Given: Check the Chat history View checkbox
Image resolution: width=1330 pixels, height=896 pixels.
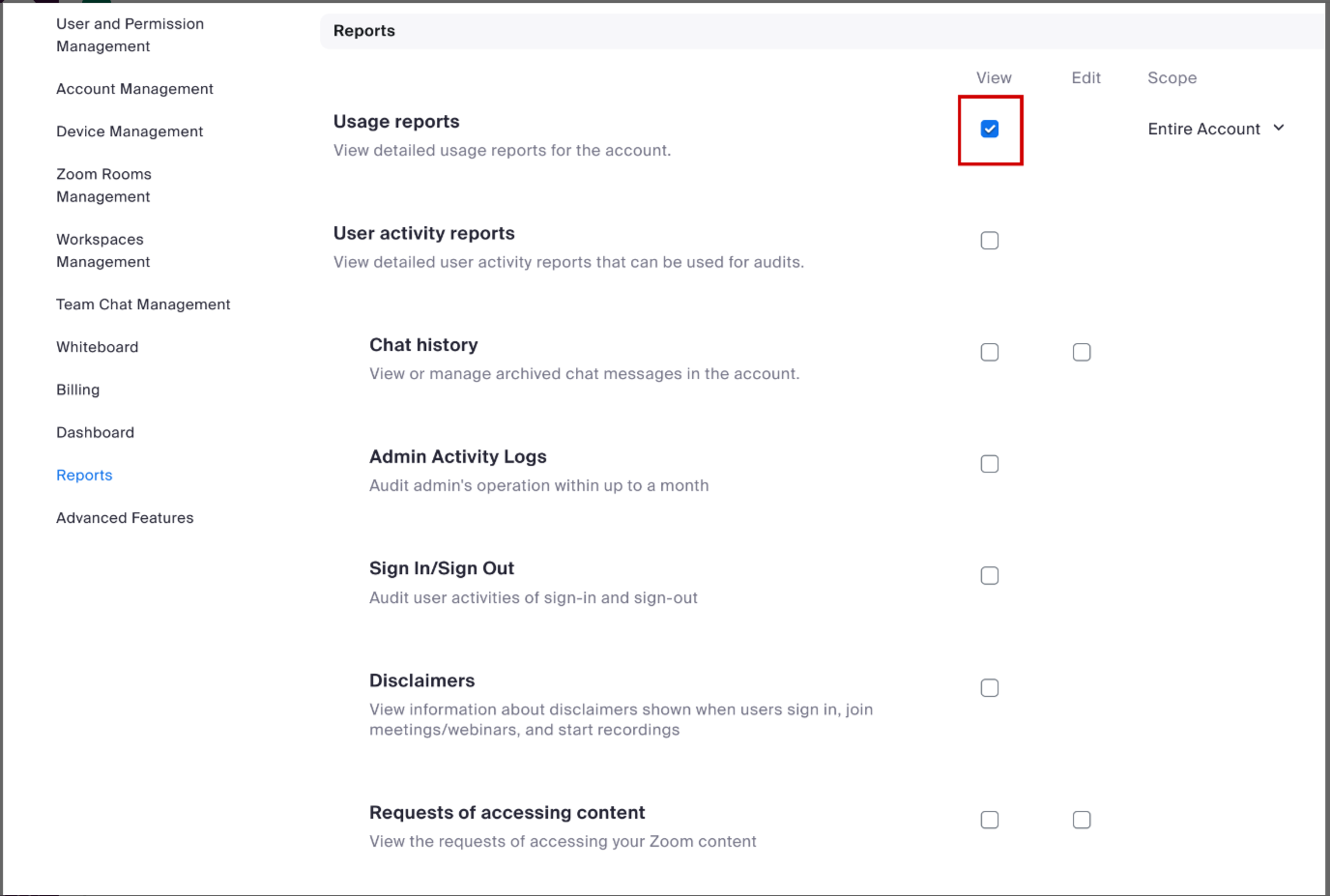Looking at the screenshot, I should [990, 353].
